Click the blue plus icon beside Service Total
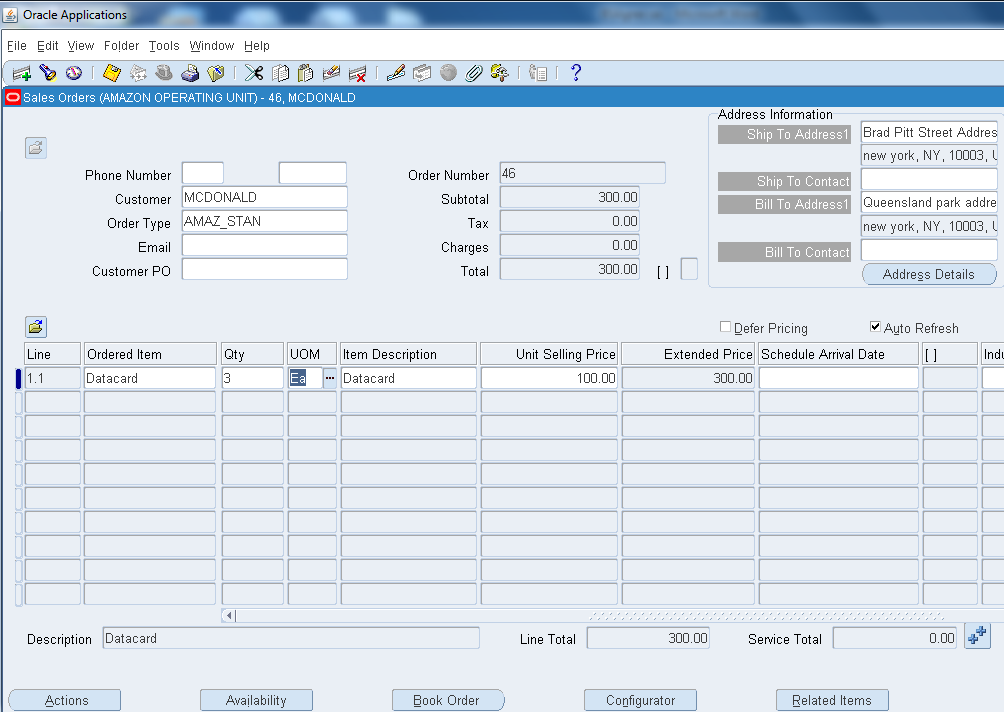This screenshot has width=1004, height=712. (978, 636)
